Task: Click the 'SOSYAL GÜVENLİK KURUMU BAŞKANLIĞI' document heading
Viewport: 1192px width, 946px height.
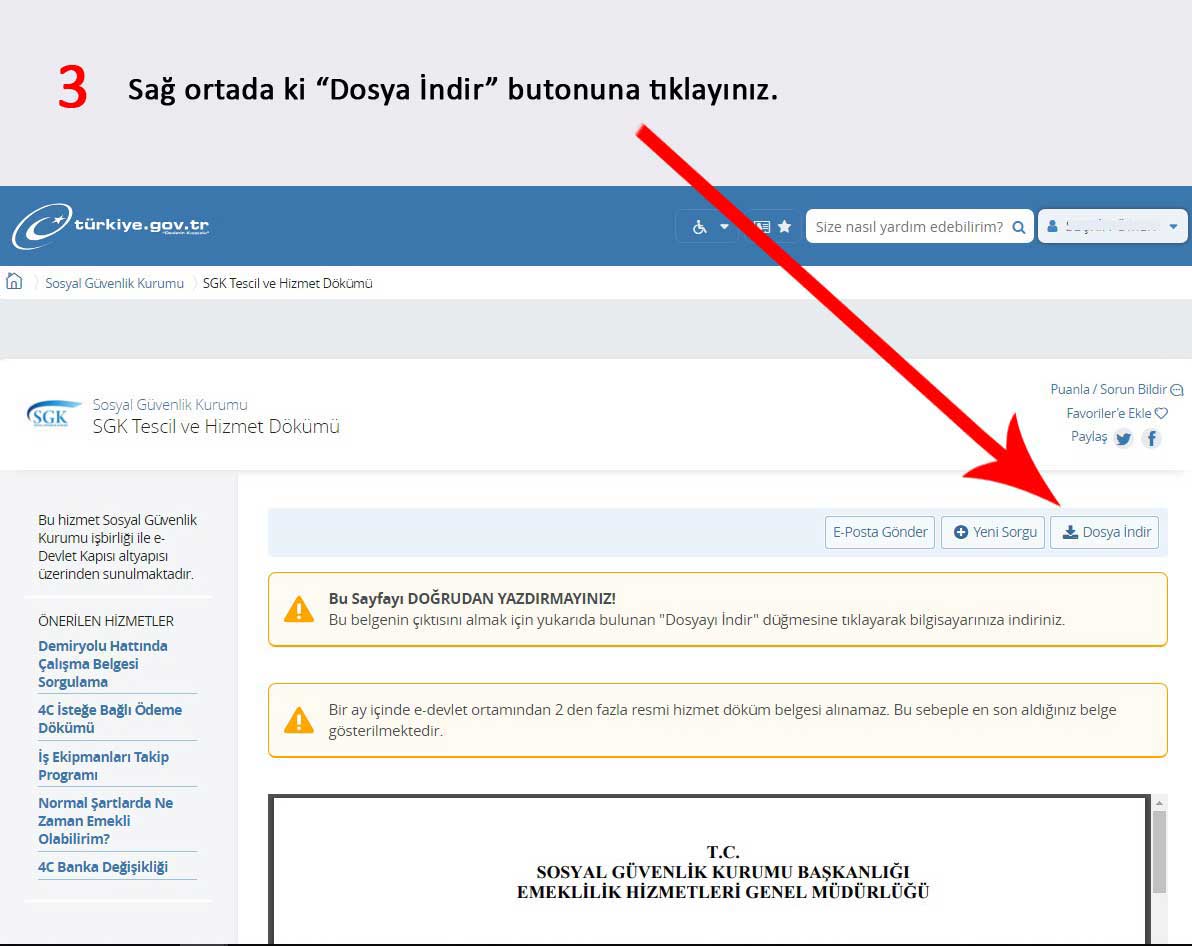Action: (723, 871)
